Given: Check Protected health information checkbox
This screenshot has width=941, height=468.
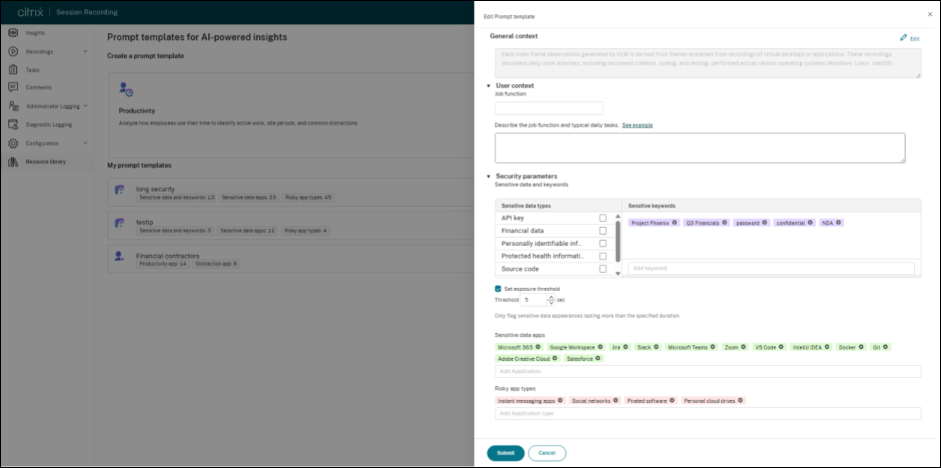Looking at the screenshot, I should 603,256.
